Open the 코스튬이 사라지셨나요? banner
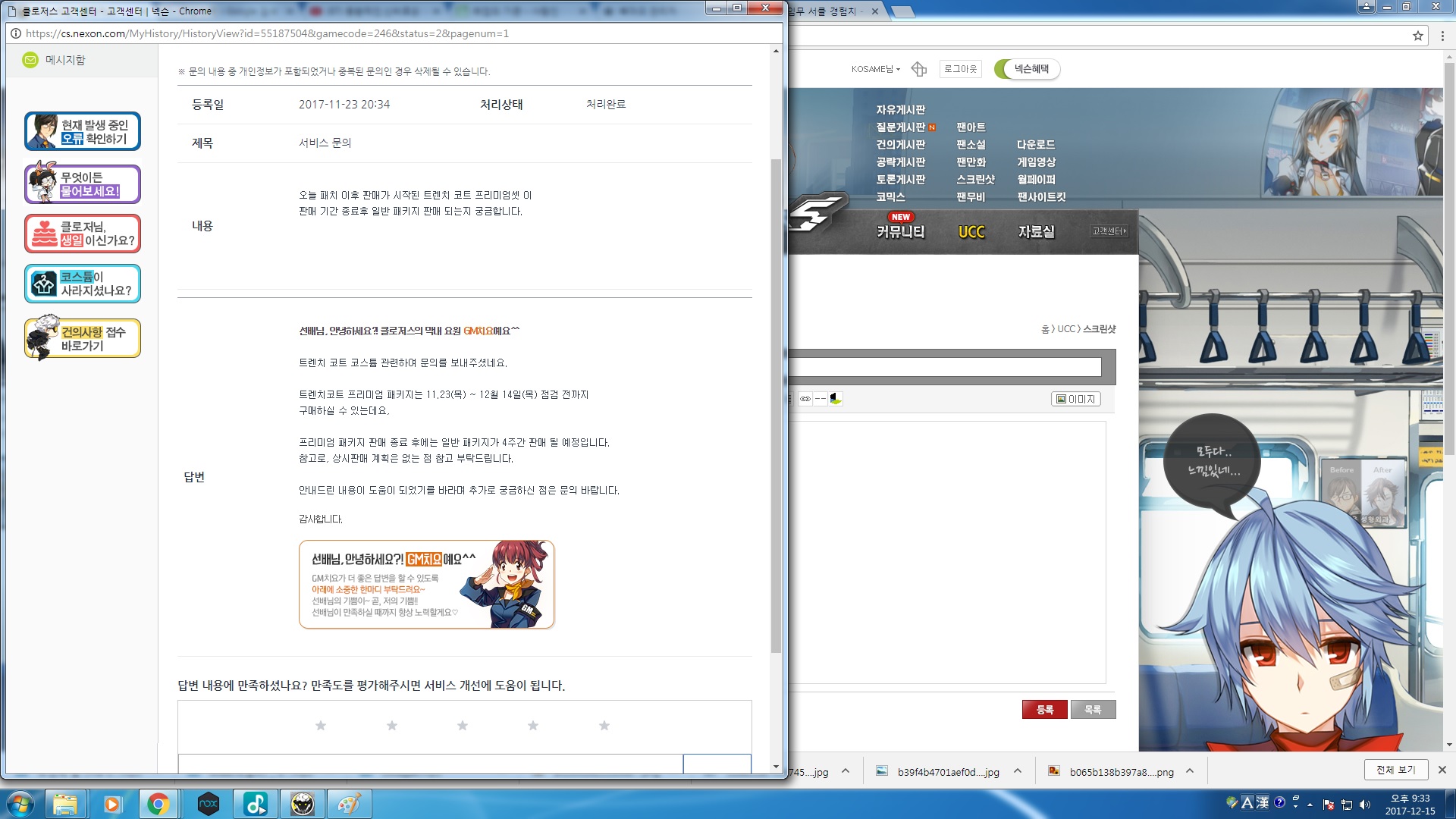Image resolution: width=1456 pixels, height=819 pixels. pyautogui.click(x=83, y=284)
